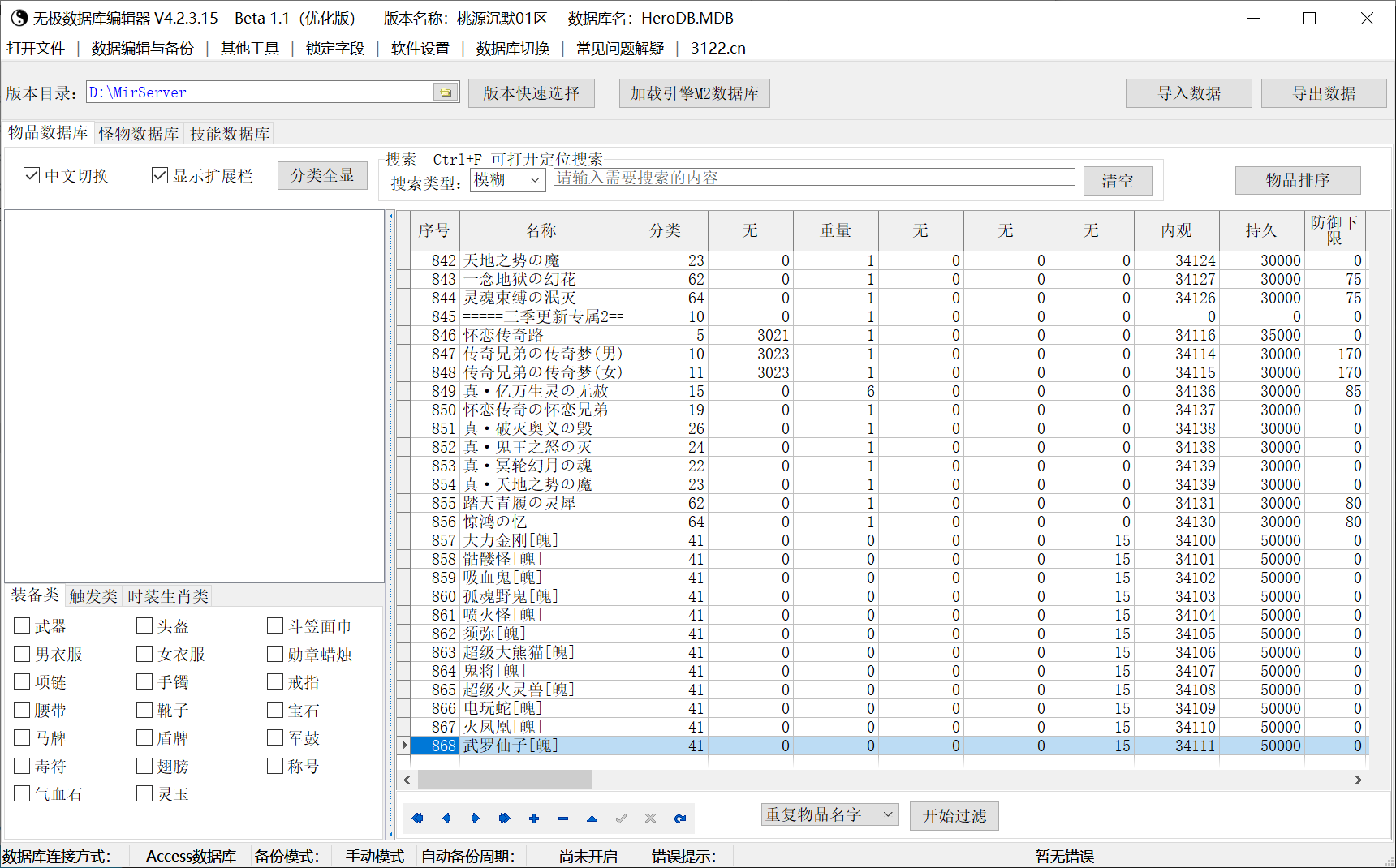Image resolution: width=1396 pixels, height=868 pixels.
Task: Switch to 时装生肖类 tab
Action: [x=168, y=596]
